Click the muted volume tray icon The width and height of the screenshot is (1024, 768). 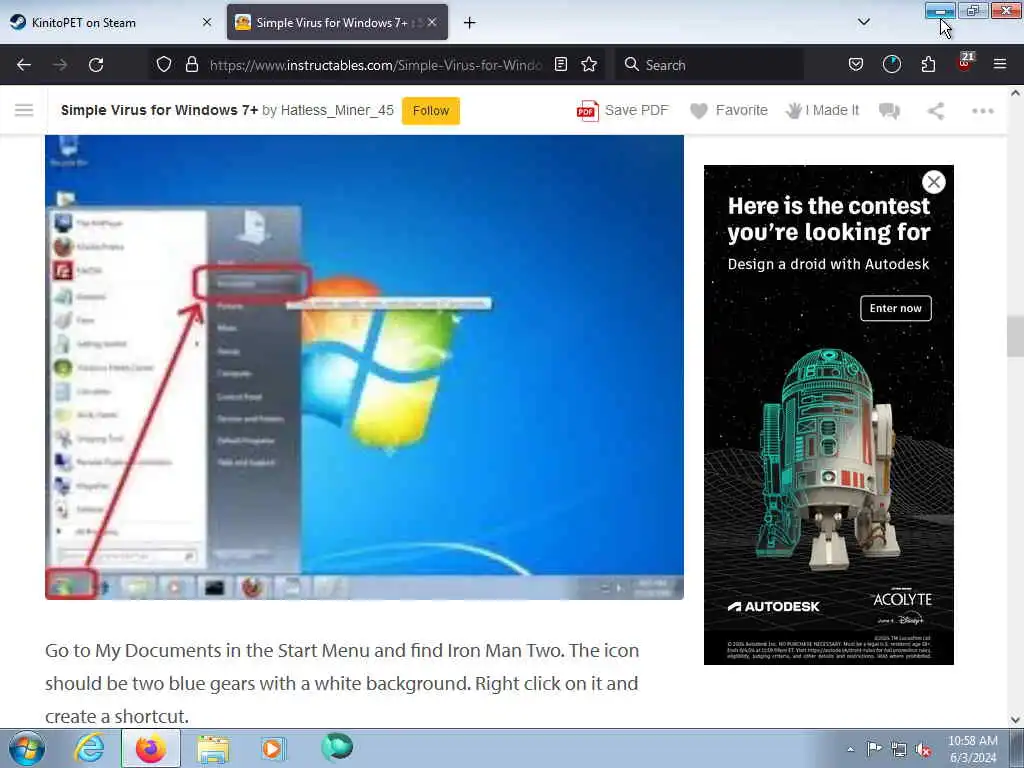(923, 750)
